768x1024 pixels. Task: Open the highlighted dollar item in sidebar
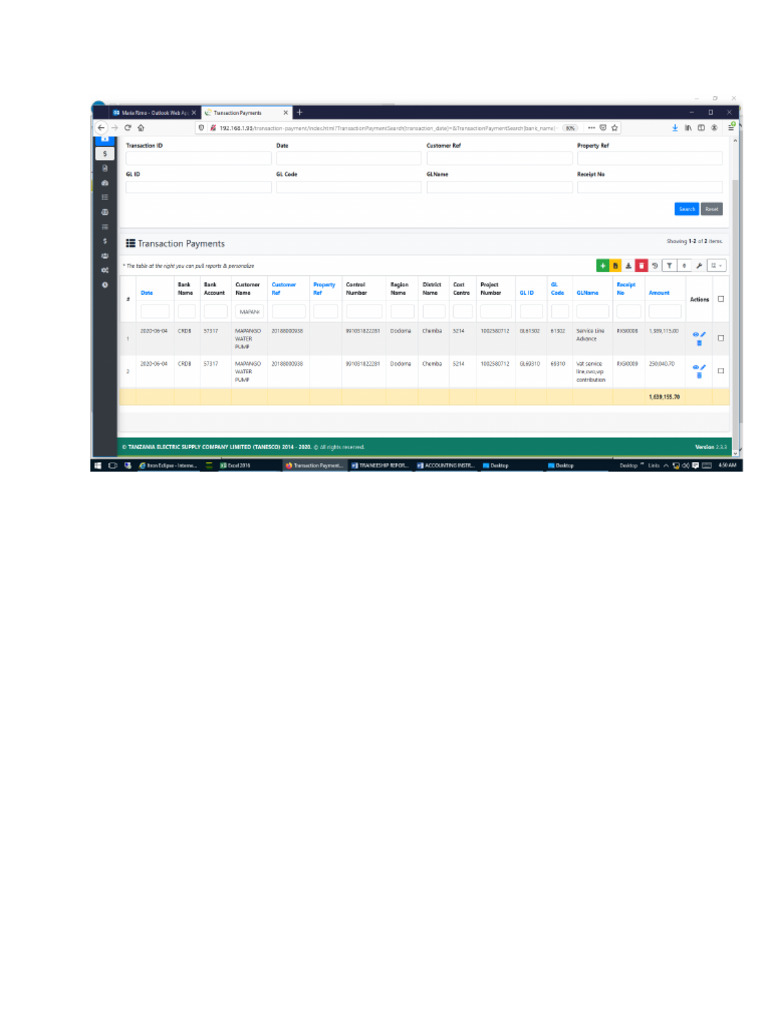(x=104, y=153)
